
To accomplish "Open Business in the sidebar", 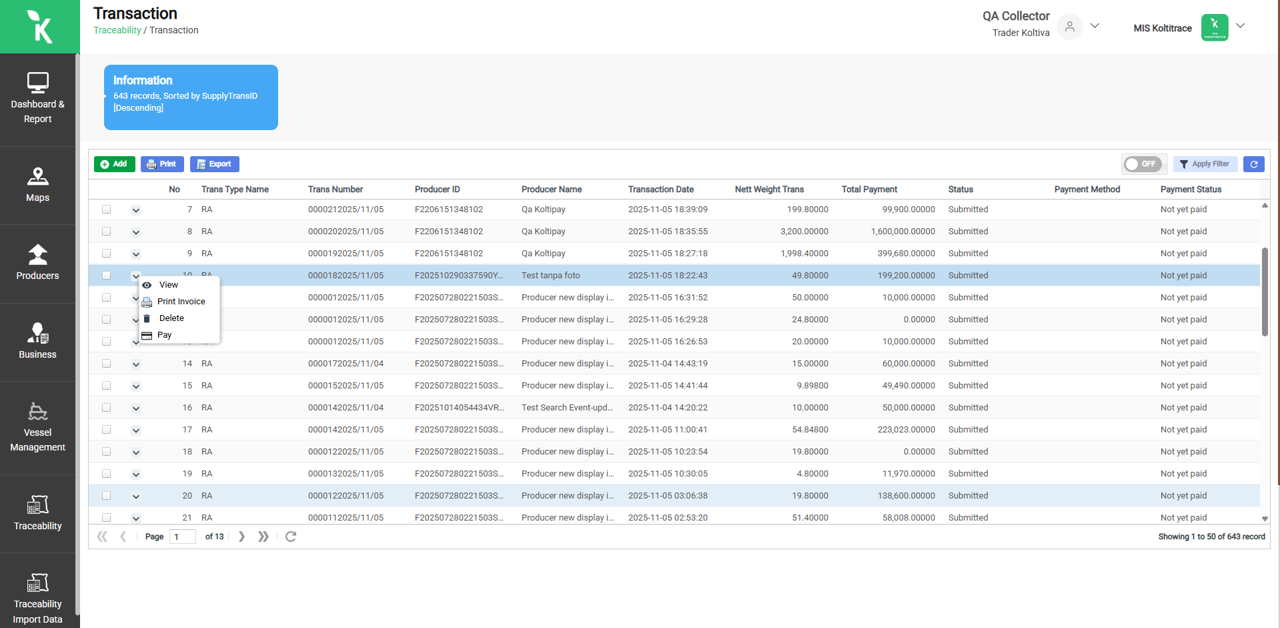I will [x=38, y=342].
